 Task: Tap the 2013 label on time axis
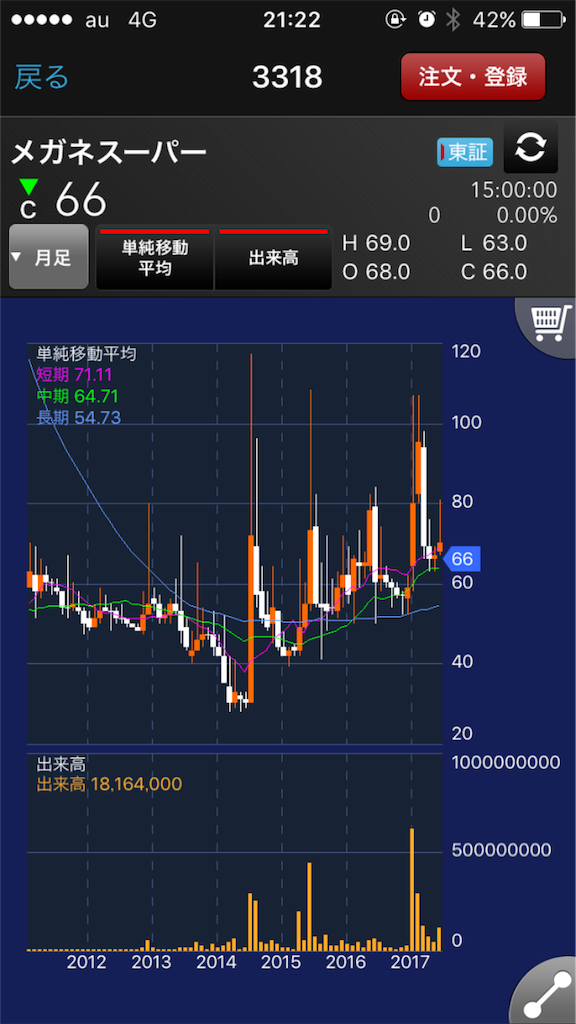coord(152,963)
